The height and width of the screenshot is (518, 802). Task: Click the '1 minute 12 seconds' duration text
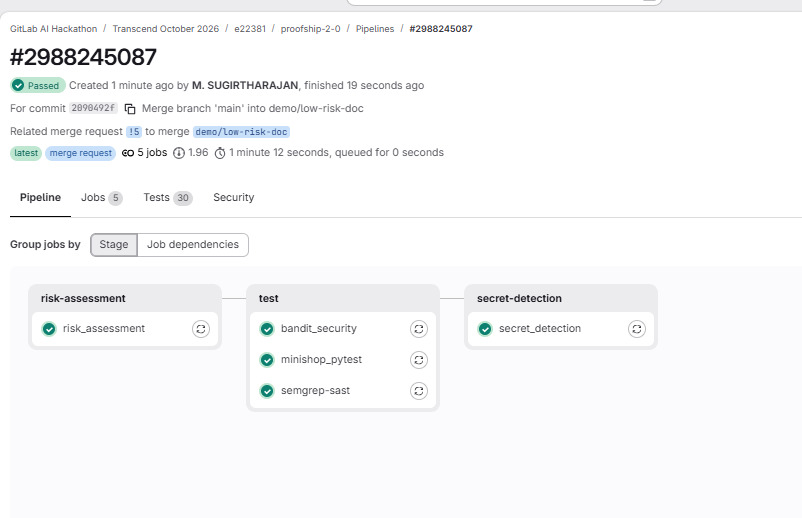click(x=279, y=153)
